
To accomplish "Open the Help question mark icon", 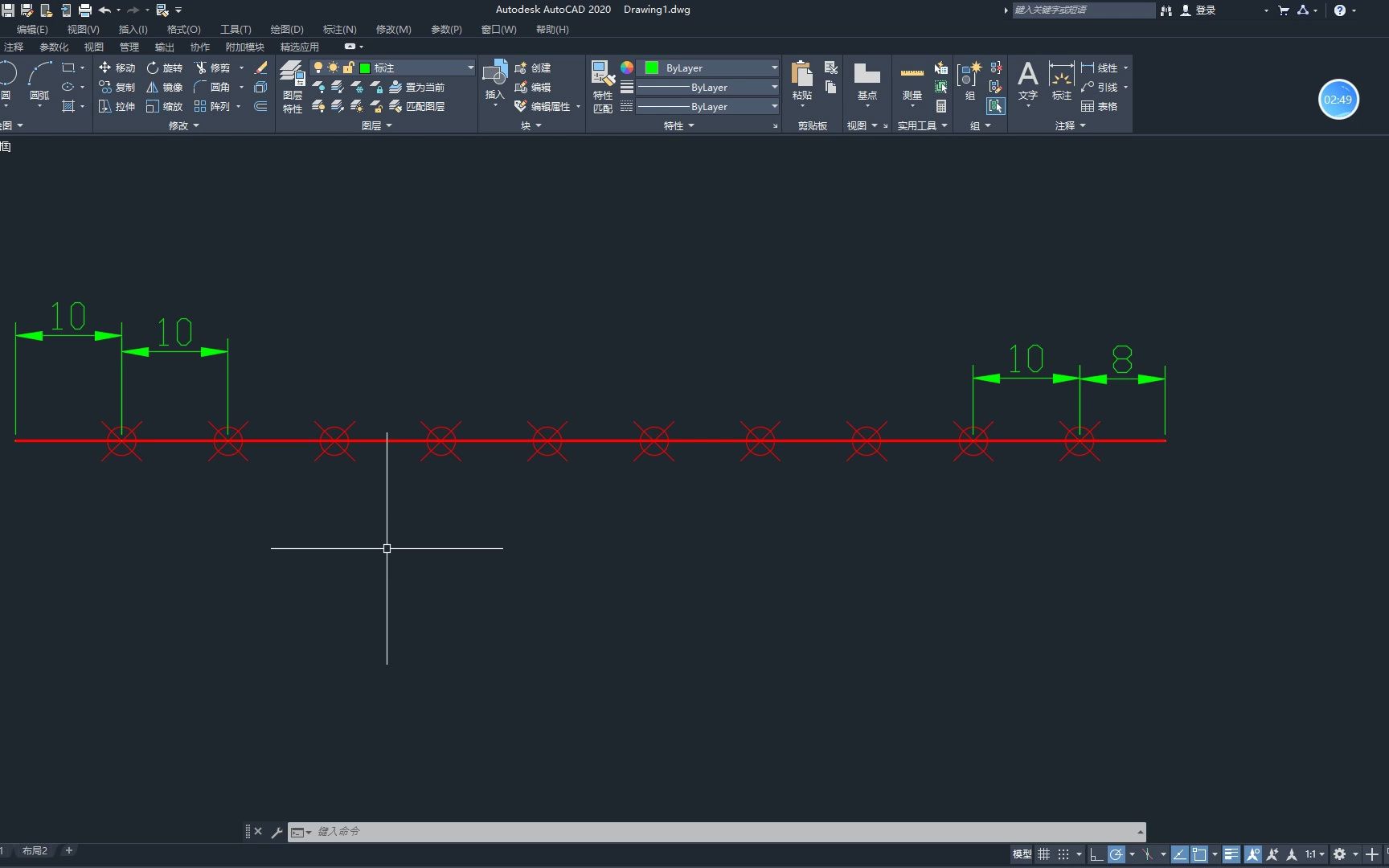I will (x=1339, y=10).
